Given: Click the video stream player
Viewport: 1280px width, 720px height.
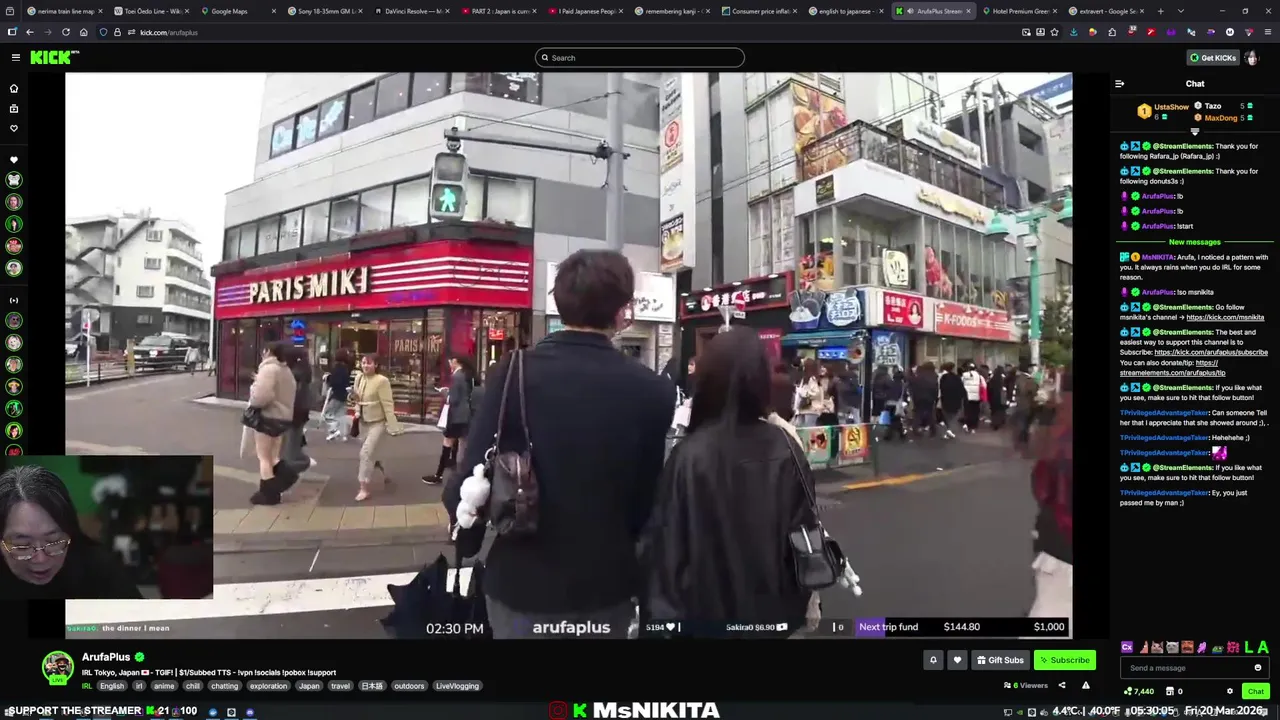Looking at the screenshot, I should tap(569, 355).
